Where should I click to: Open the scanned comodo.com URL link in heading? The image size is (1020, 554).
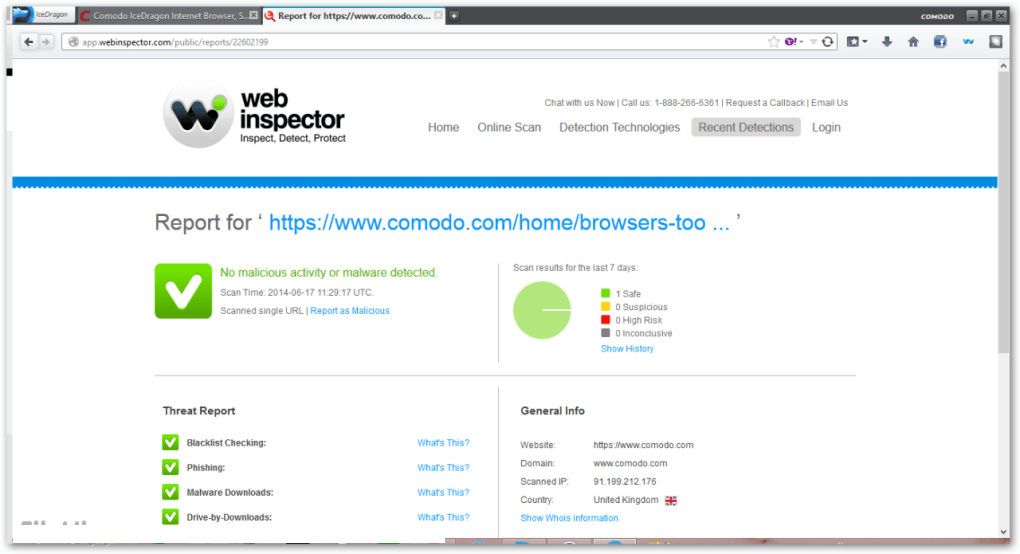click(499, 222)
